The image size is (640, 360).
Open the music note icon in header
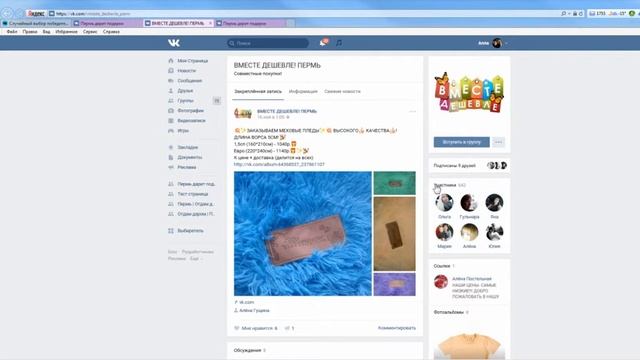click(x=339, y=43)
